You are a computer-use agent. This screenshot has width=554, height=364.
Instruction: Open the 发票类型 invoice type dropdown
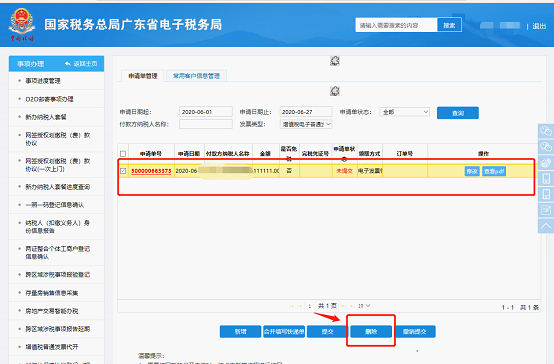click(306, 124)
